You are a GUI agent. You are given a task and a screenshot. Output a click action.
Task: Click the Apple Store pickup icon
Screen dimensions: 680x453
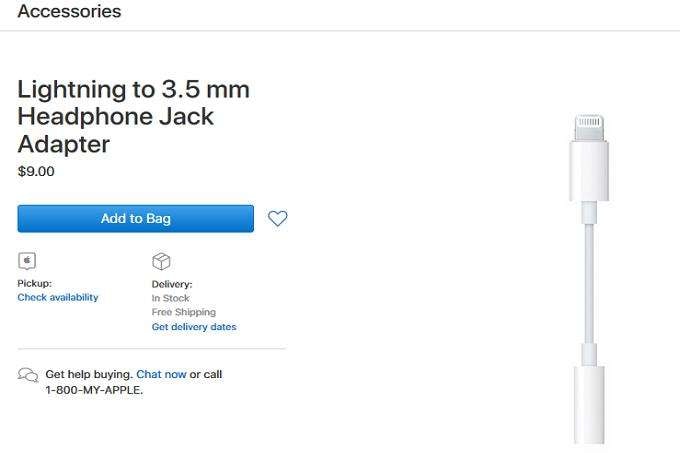click(x=27, y=261)
